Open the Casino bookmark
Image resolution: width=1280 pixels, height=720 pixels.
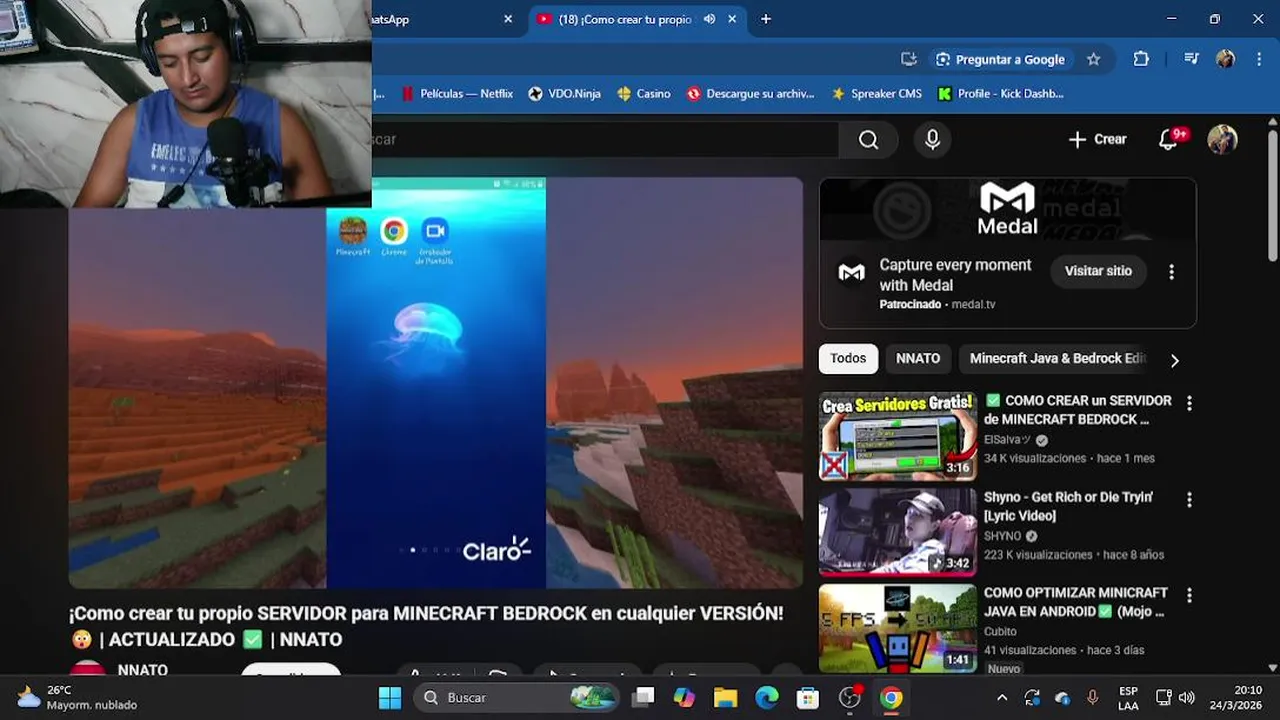[644, 94]
